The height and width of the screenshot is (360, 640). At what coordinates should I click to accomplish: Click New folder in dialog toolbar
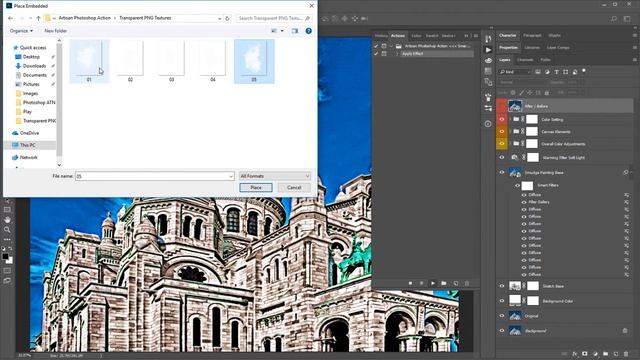tap(56, 31)
